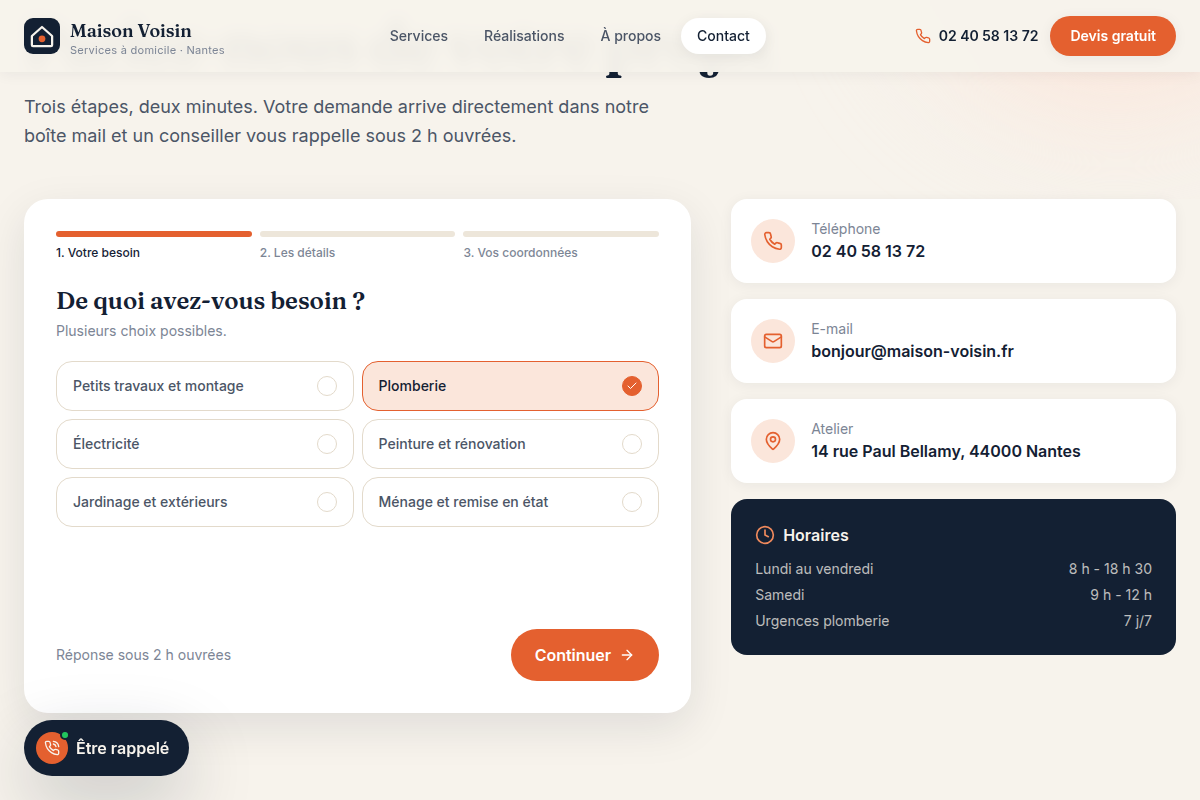
Task: Click the arrow icon on Continuer
Action: coord(627,655)
